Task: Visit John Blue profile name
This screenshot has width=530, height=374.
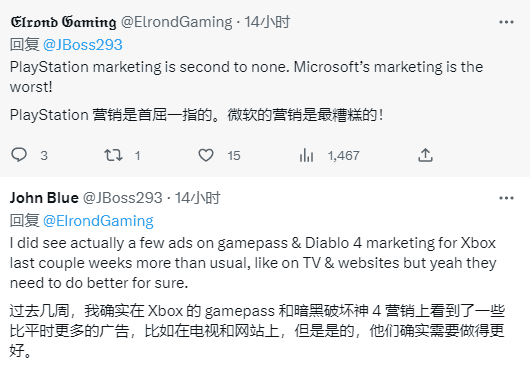Action: (x=44, y=198)
